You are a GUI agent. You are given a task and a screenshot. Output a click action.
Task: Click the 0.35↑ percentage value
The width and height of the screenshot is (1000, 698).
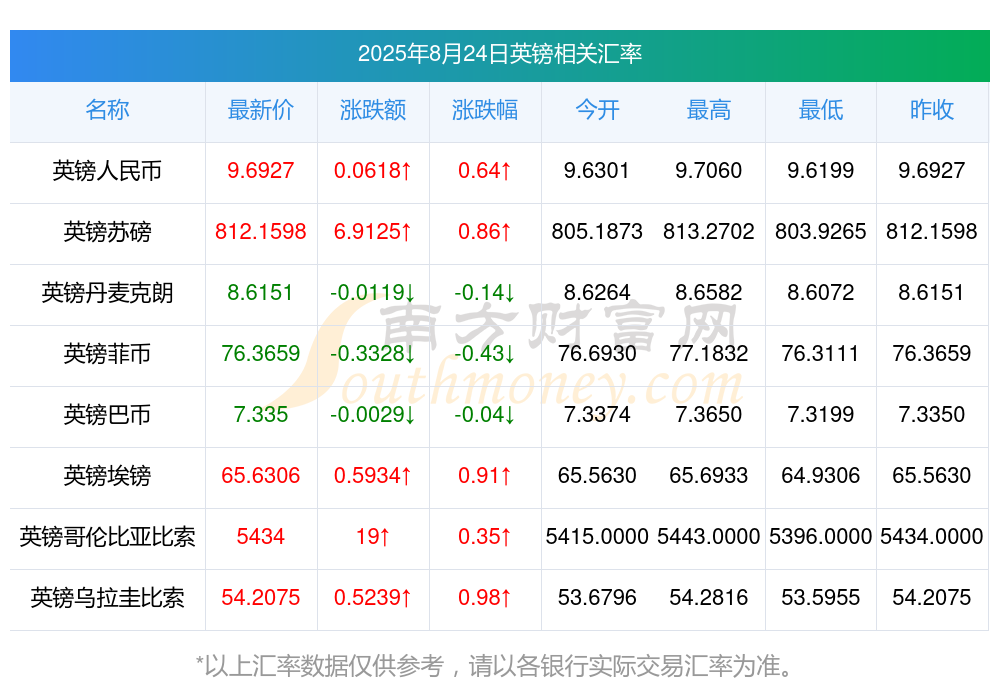485,536
